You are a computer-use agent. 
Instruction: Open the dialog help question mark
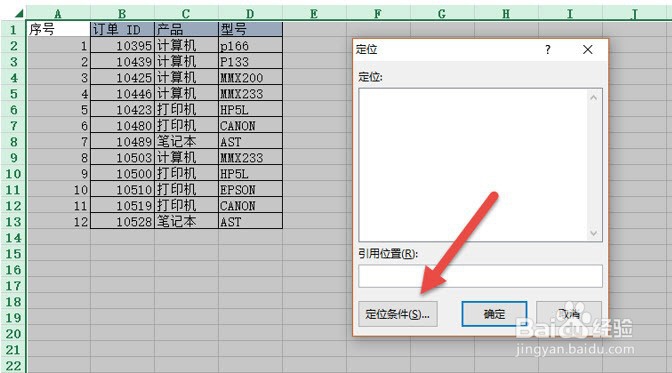(x=548, y=50)
